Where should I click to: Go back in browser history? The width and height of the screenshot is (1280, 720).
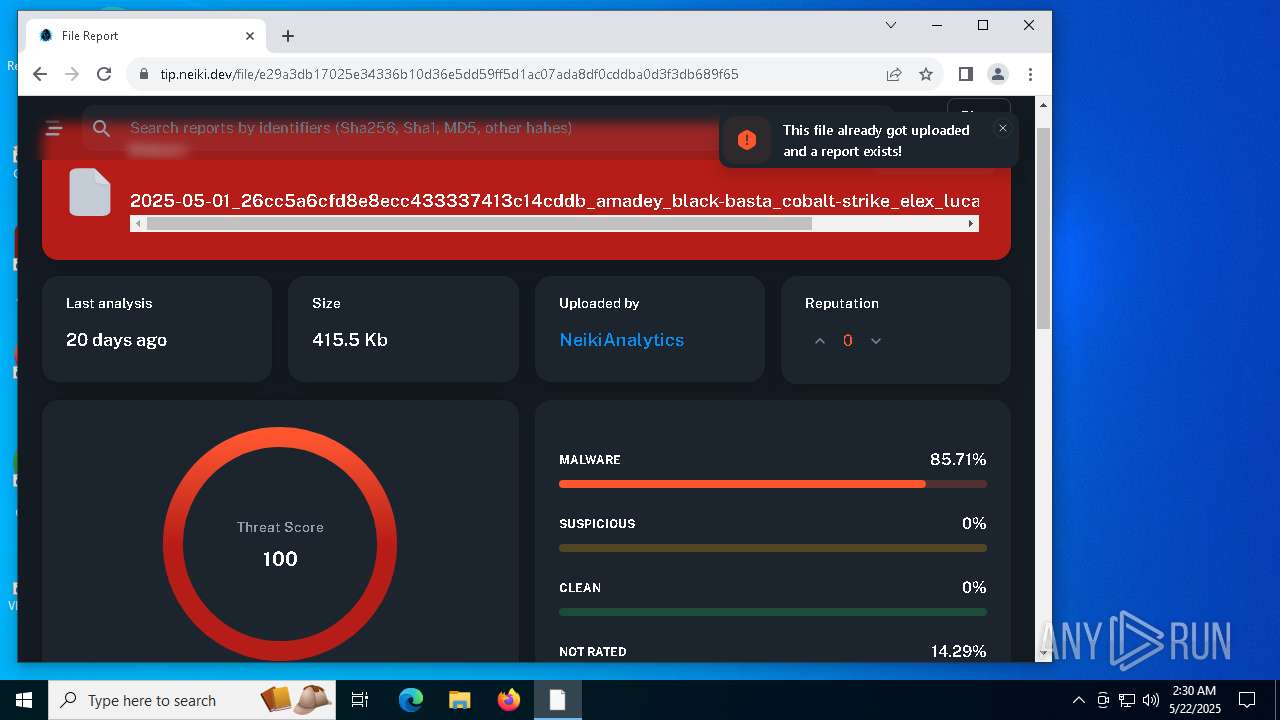click(x=40, y=74)
